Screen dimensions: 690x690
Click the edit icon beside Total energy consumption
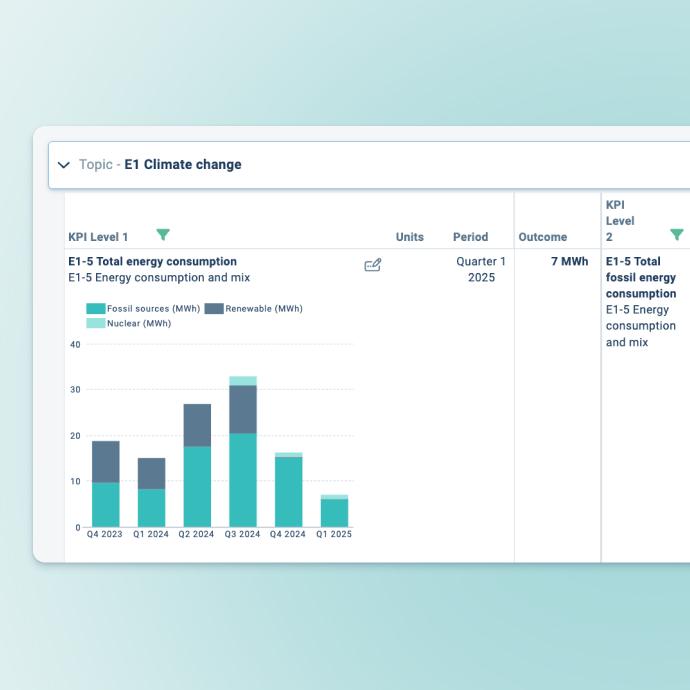click(373, 265)
